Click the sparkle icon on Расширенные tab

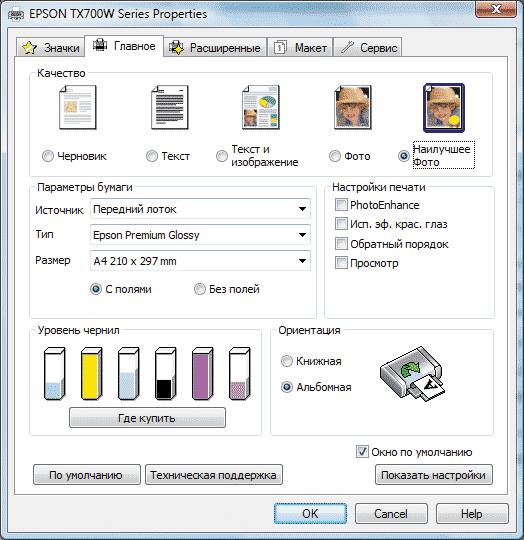click(176, 48)
